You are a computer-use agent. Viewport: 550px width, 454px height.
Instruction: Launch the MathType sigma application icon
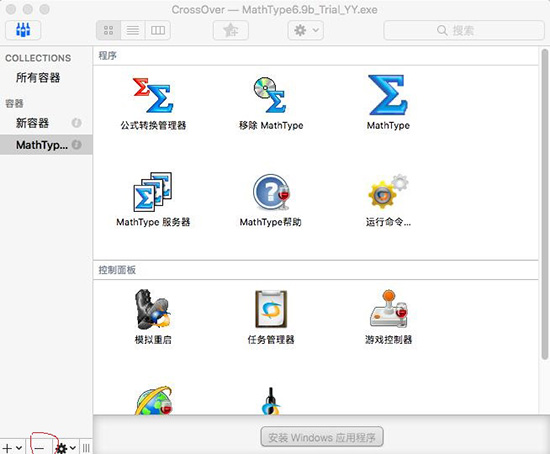pyautogui.click(x=388, y=95)
